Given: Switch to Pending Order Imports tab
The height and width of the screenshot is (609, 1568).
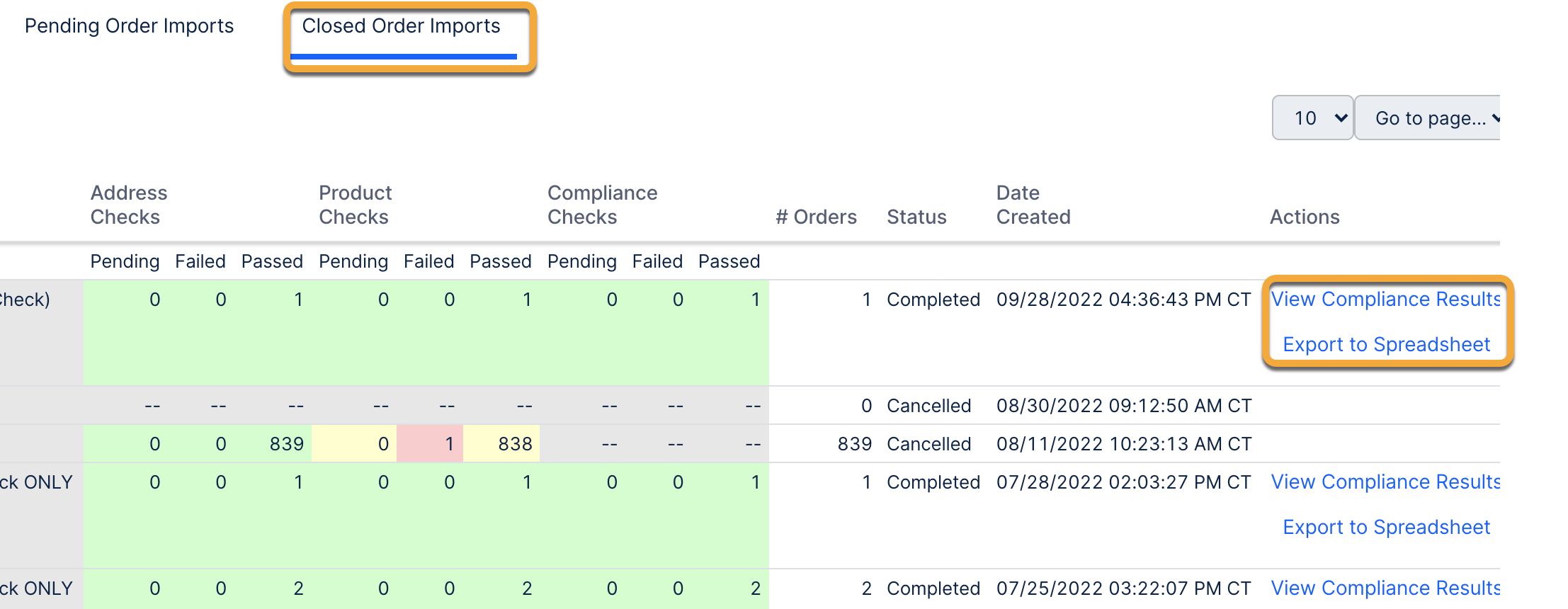Looking at the screenshot, I should pos(129,26).
